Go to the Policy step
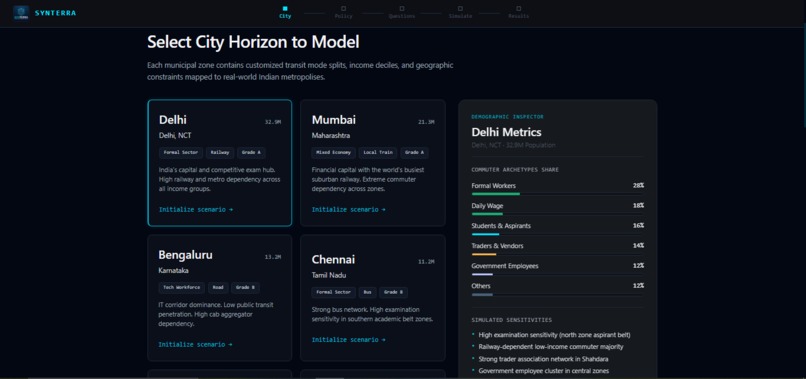This screenshot has height=379, width=806. click(x=343, y=12)
